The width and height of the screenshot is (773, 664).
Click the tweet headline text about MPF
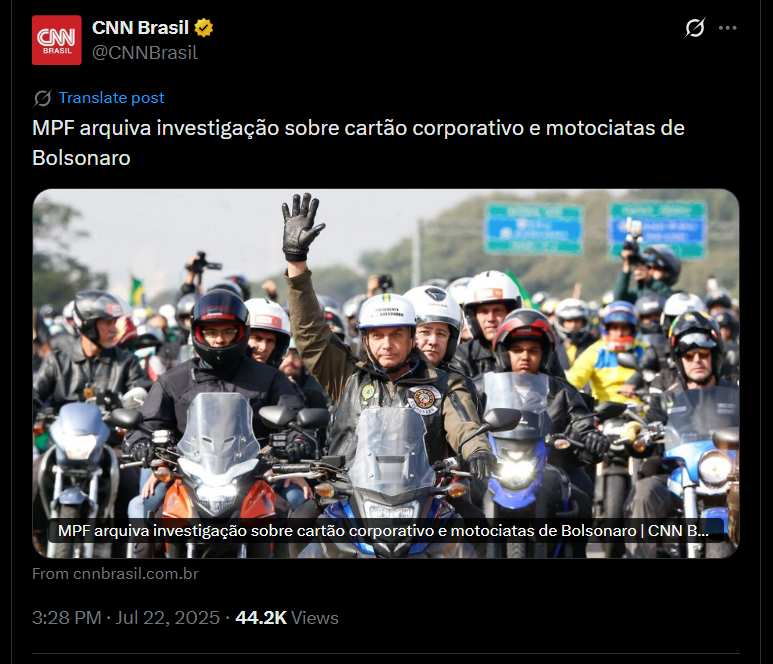tap(358, 143)
